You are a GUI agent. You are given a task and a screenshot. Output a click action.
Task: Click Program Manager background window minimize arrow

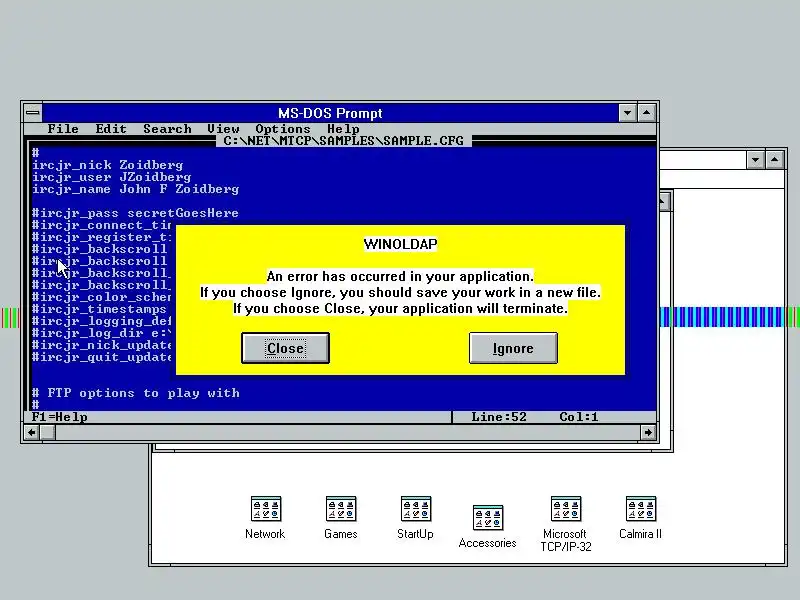click(756, 160)
